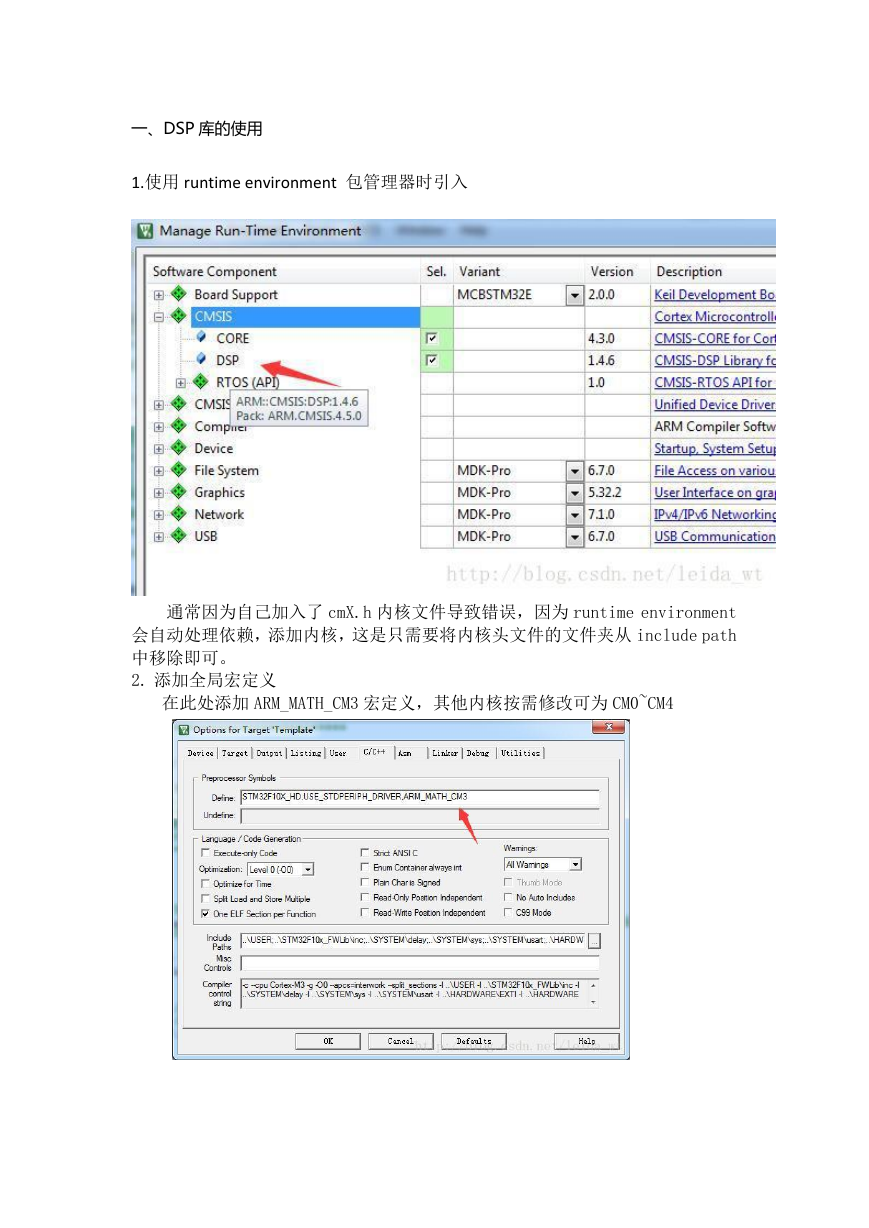Open the IPv4/IPv6 Networking link
This screenshot has width=869, height=1228.
(x=715, y=515)
